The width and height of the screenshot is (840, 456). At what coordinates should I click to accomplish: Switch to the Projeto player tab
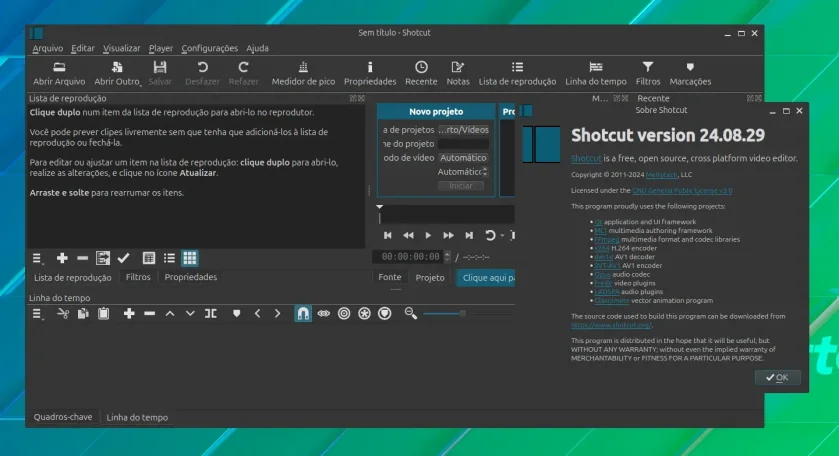pos(430,278)
